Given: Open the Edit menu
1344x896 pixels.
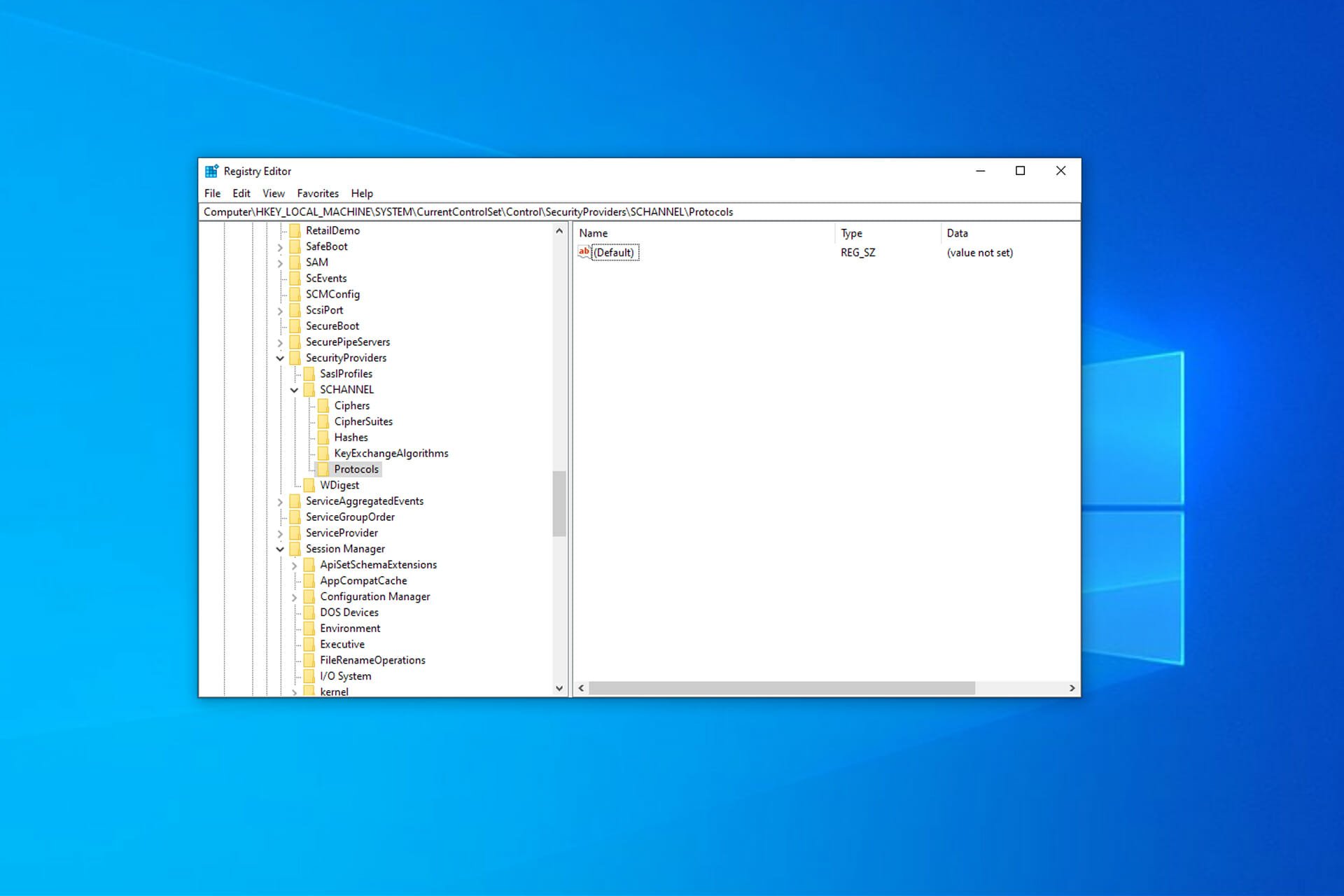Looking at the screenshot, I should click(241, 193).
